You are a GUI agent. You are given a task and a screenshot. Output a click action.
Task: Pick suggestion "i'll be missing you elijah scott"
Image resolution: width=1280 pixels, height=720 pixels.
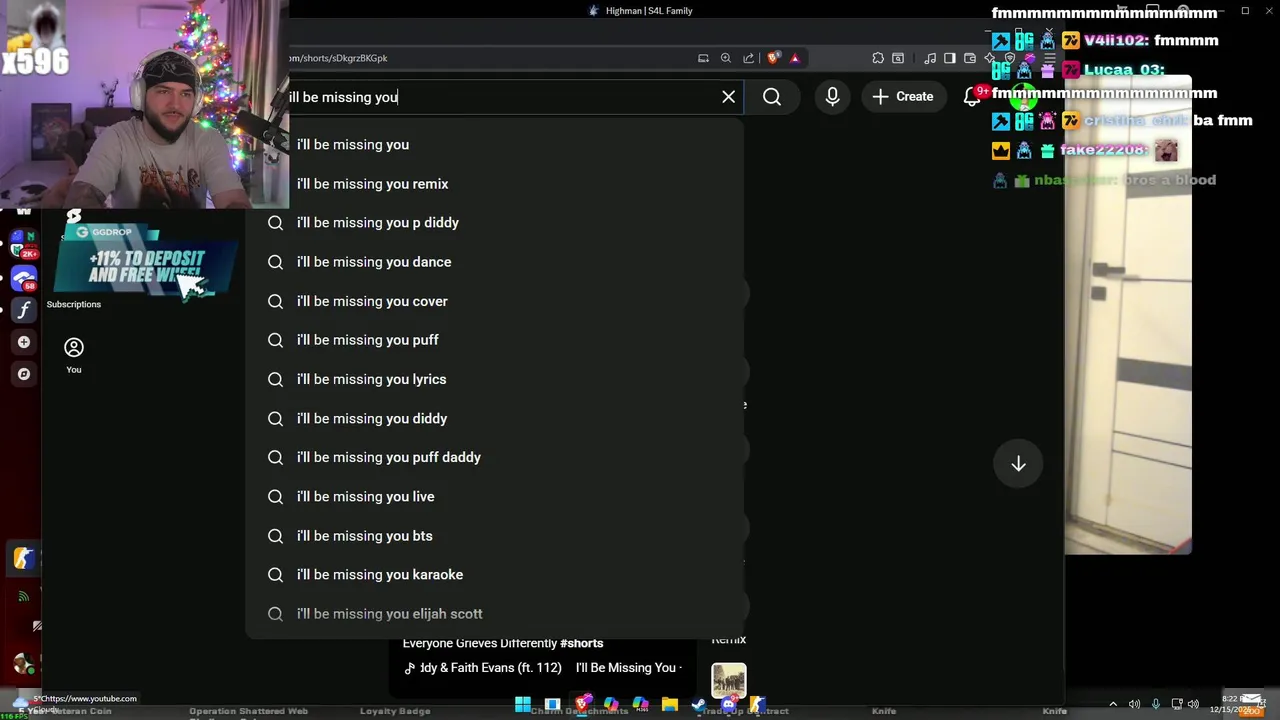(495, 614)
